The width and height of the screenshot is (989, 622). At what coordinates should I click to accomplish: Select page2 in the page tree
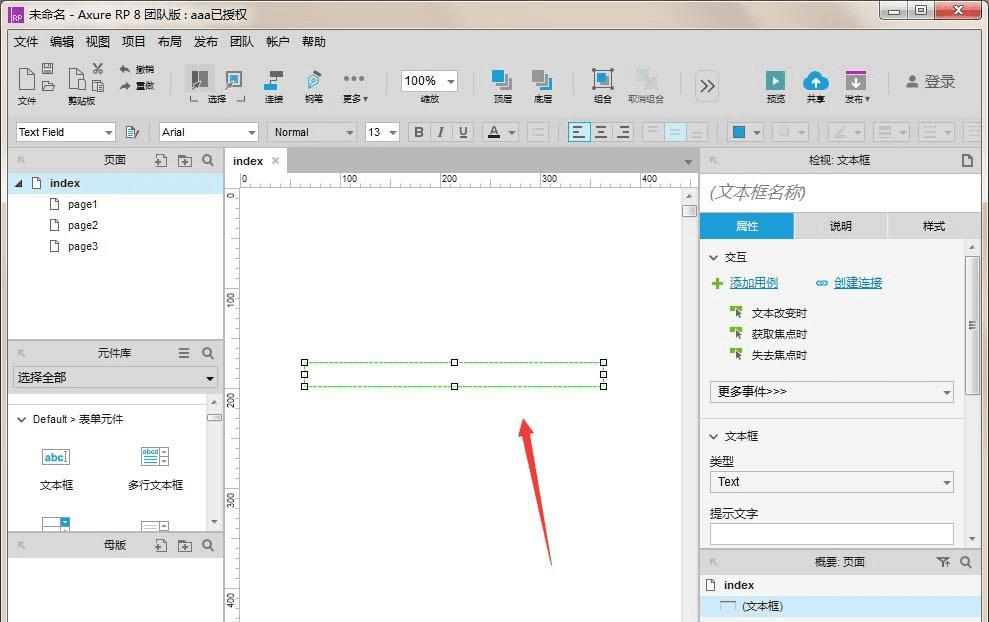83,225
